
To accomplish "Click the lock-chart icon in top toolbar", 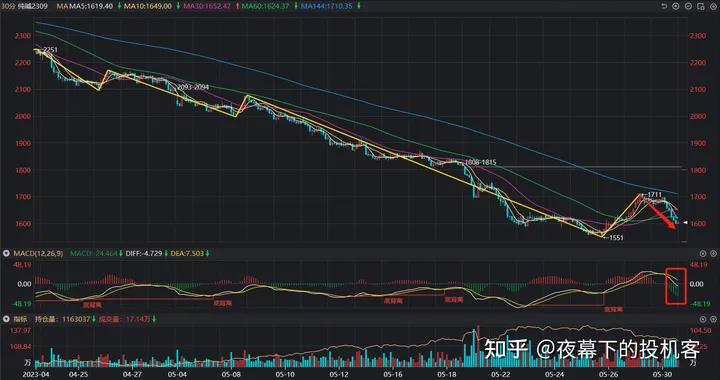I will pyautogui.click(x=700, y=6).
